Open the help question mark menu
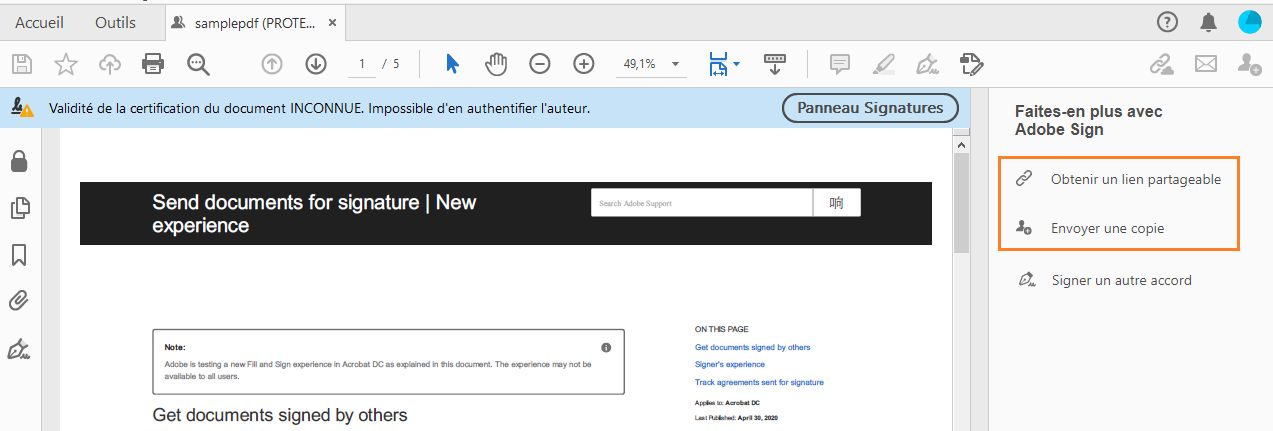Image resolution: width=1273 pixels, height=431 pixels. point(1167,22)
